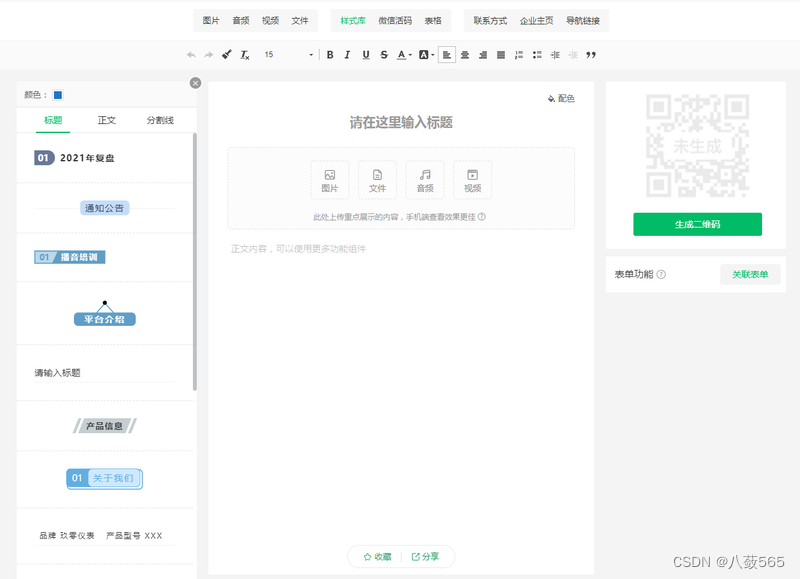
Task: Open the 配色 color scheme option
Action: point(561,98)
